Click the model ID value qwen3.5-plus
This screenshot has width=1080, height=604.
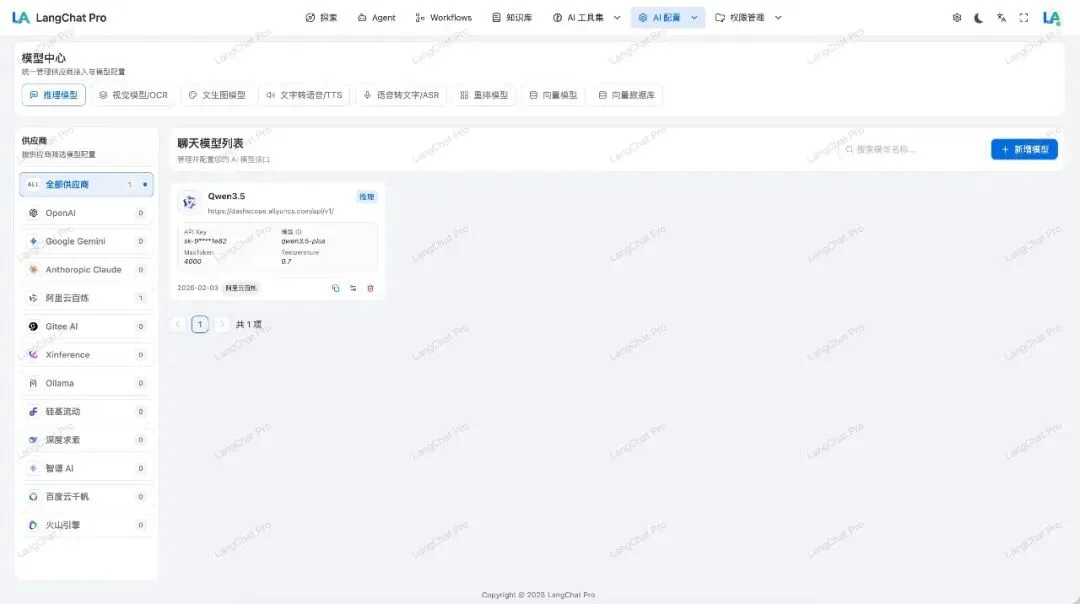tap(303, 241)
